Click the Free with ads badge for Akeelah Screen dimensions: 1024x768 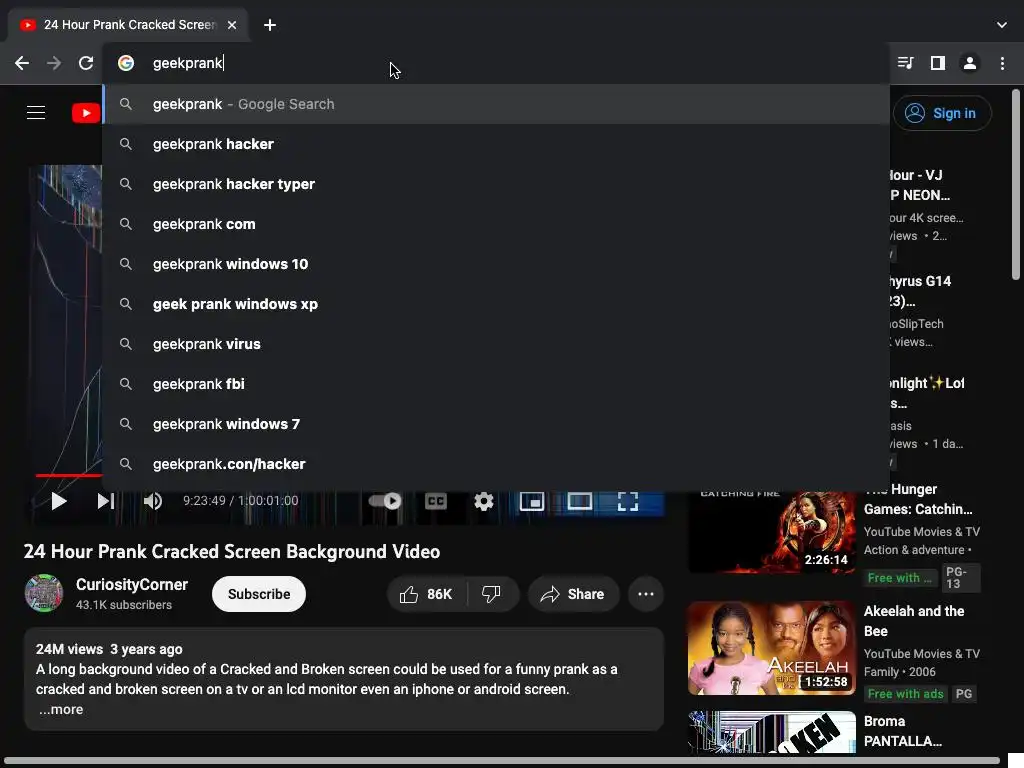click(x=905, y=694)
